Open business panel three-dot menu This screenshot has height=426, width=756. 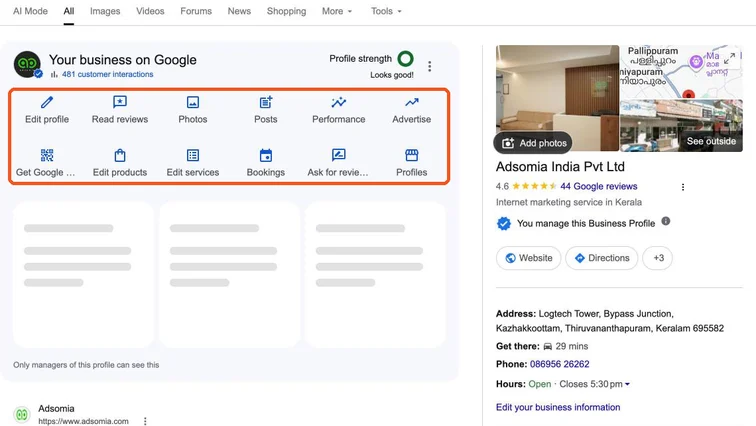[x=429, y=67]
